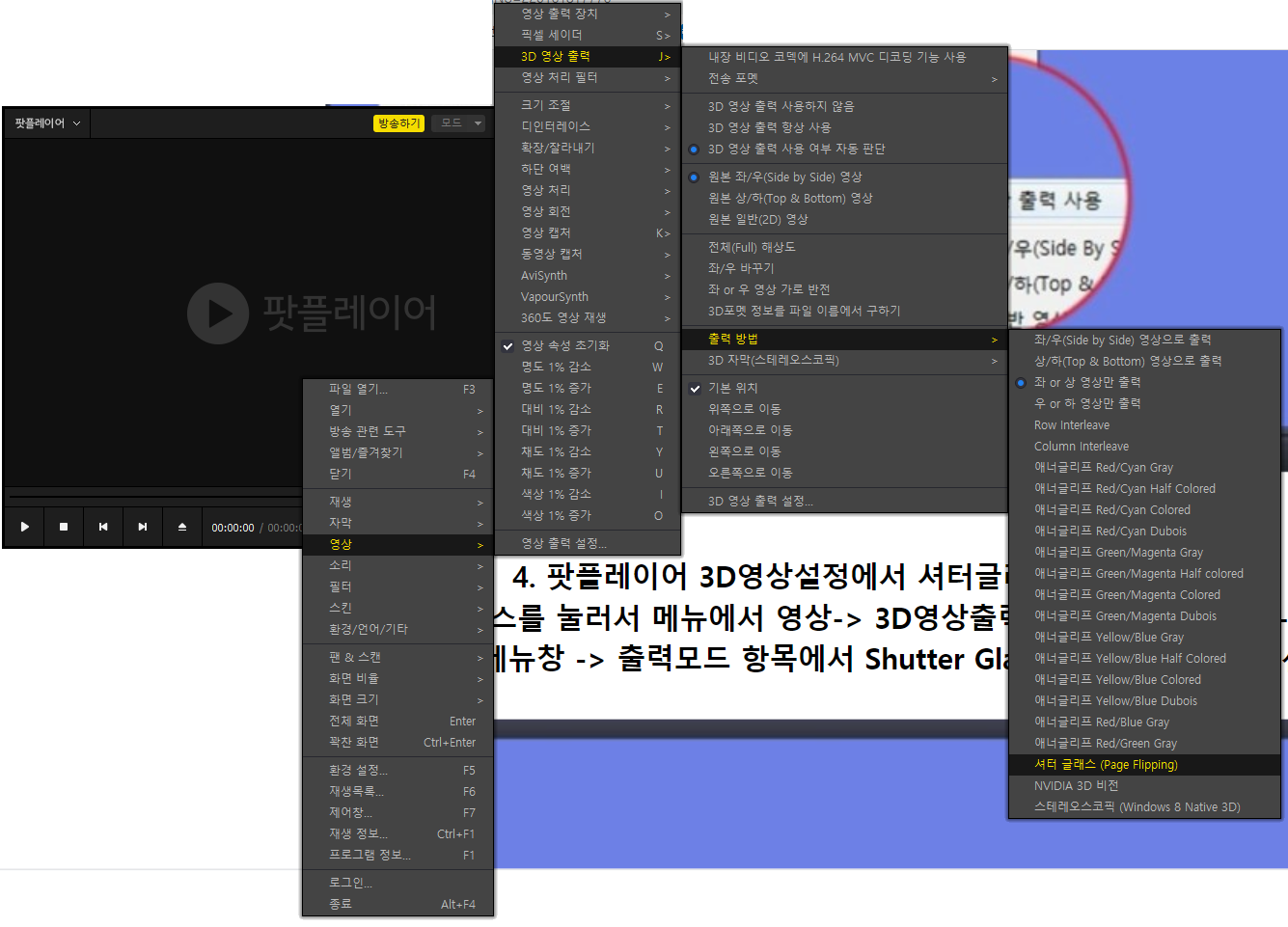
Task: Select 좌 or 상 영상만 출력
Action: (x=1144, y=383)
